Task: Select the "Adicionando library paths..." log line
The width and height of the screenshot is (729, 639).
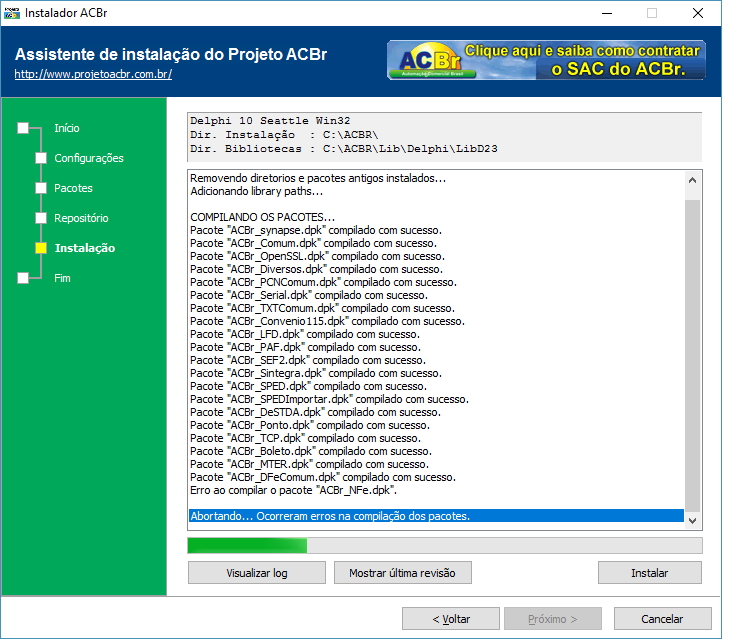Action: click(x=256, y=191)
